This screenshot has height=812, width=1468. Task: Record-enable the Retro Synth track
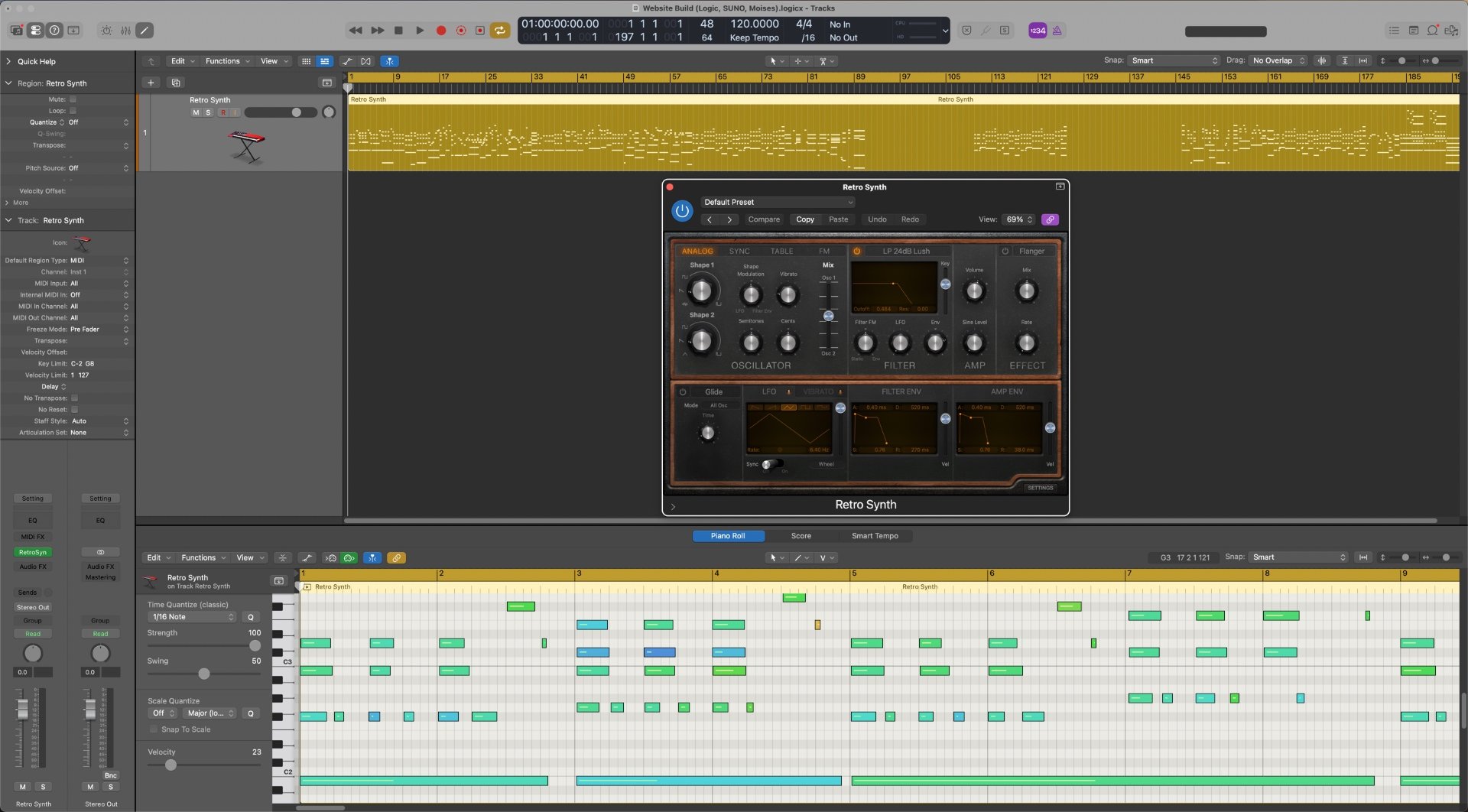[223, 112]
